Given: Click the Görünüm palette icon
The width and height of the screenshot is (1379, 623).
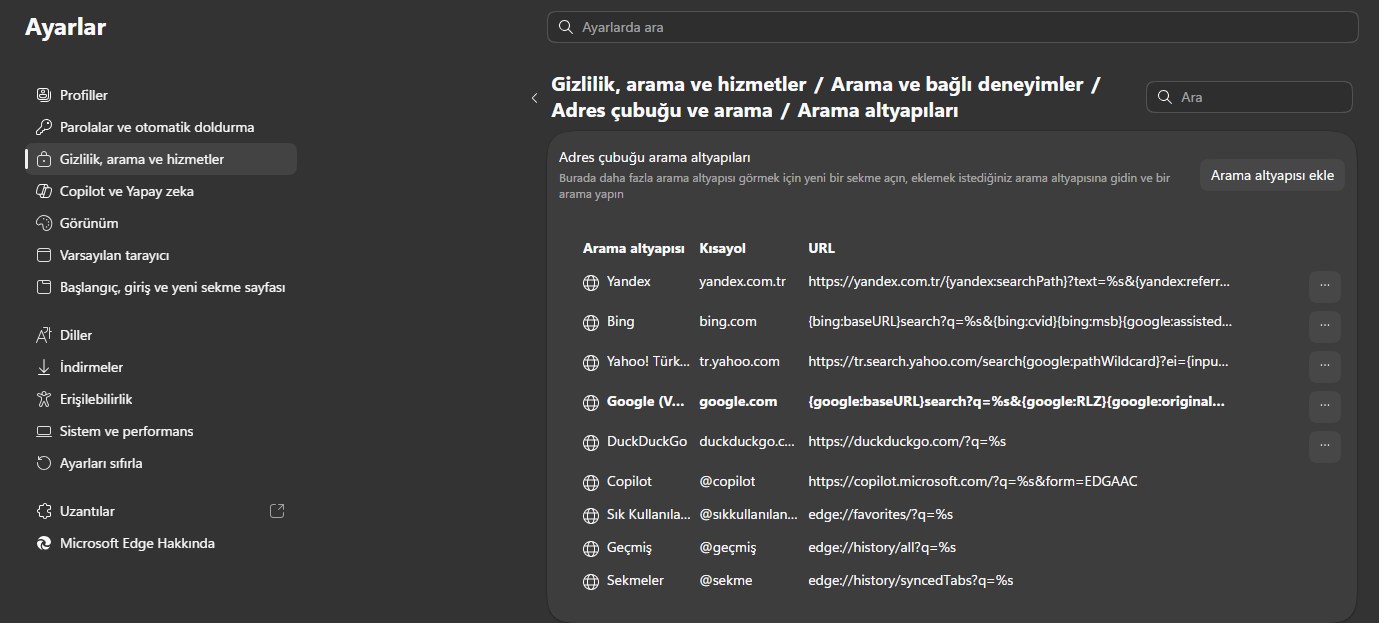Looking at the screenshot, I should (x=43, y=223).
